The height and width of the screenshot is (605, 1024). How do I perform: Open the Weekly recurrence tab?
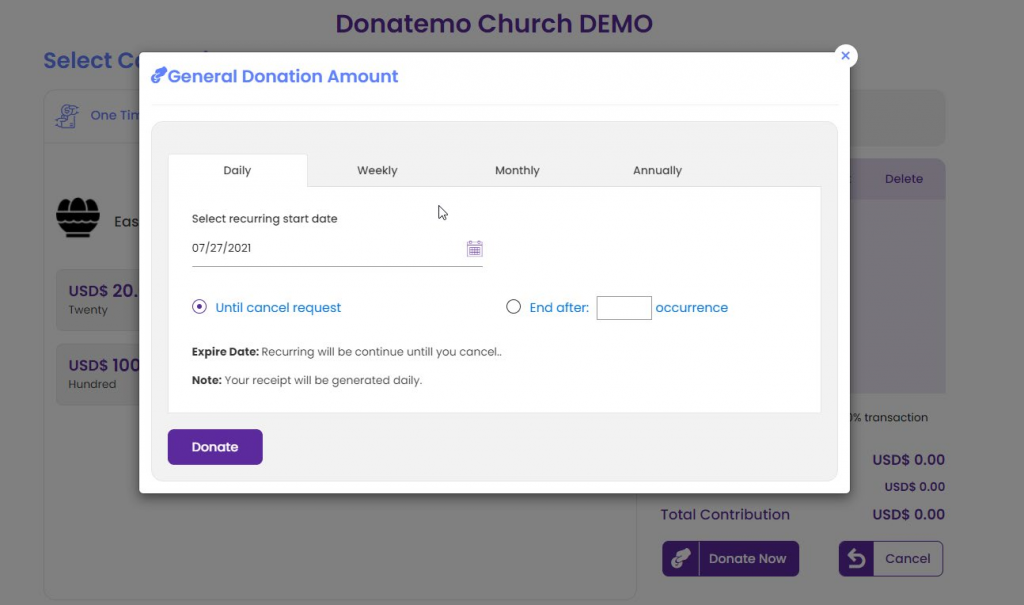(x=377, y=170)
